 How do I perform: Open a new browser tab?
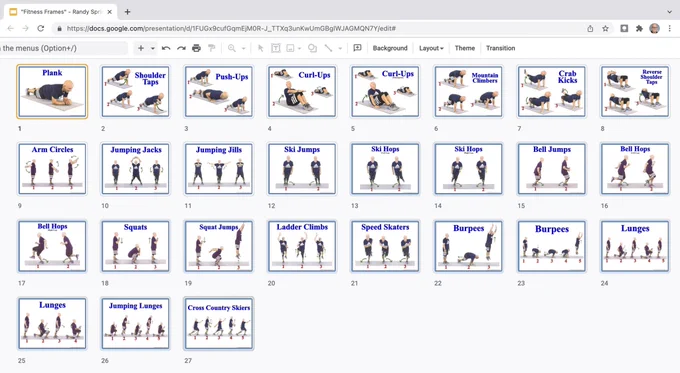pyautogui.click(x=128, y=12)
